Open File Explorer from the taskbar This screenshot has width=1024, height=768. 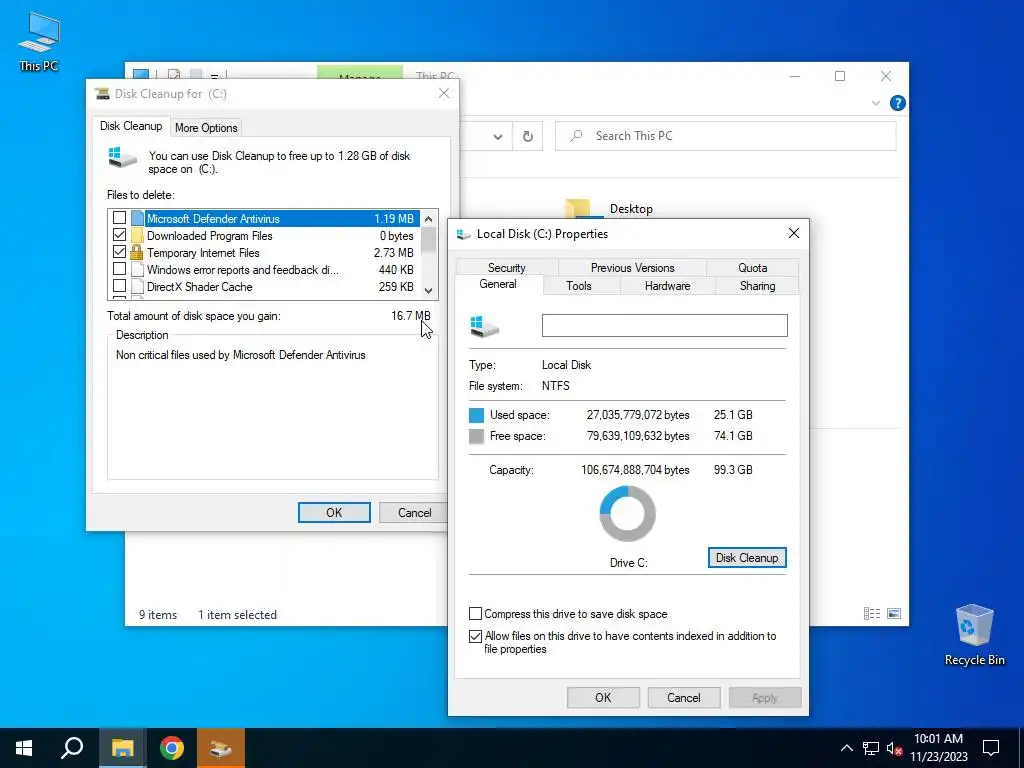[x=122, y=748]
